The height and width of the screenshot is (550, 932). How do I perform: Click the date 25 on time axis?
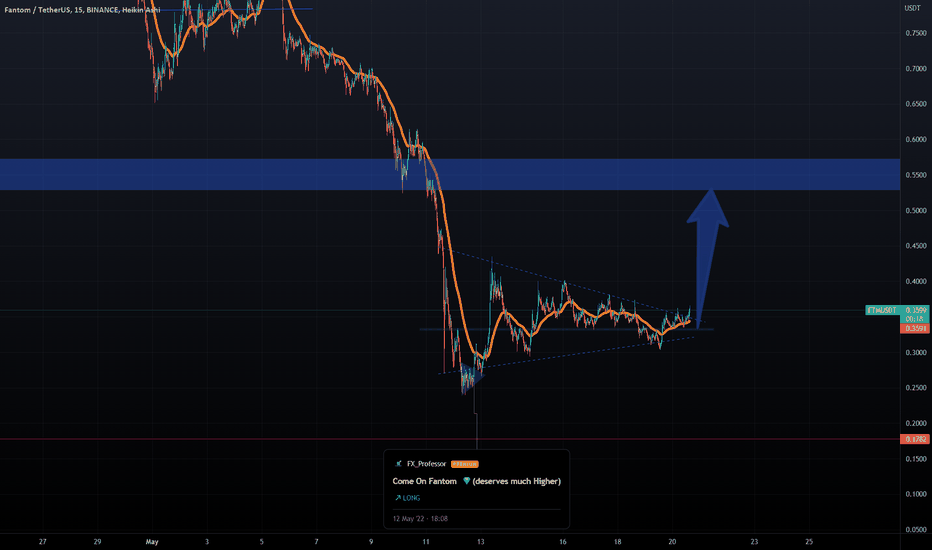pyautogui.click(x=808, y=542)
